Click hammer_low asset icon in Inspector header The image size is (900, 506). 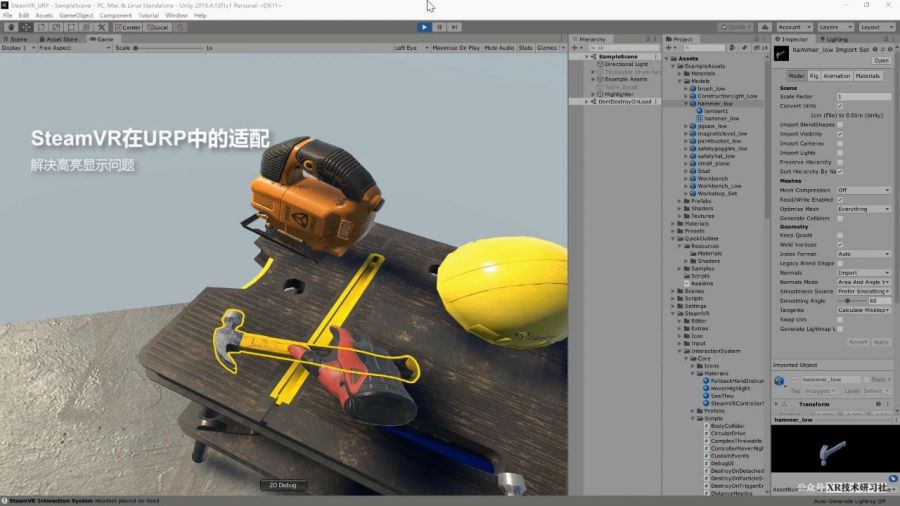[781, 54]
